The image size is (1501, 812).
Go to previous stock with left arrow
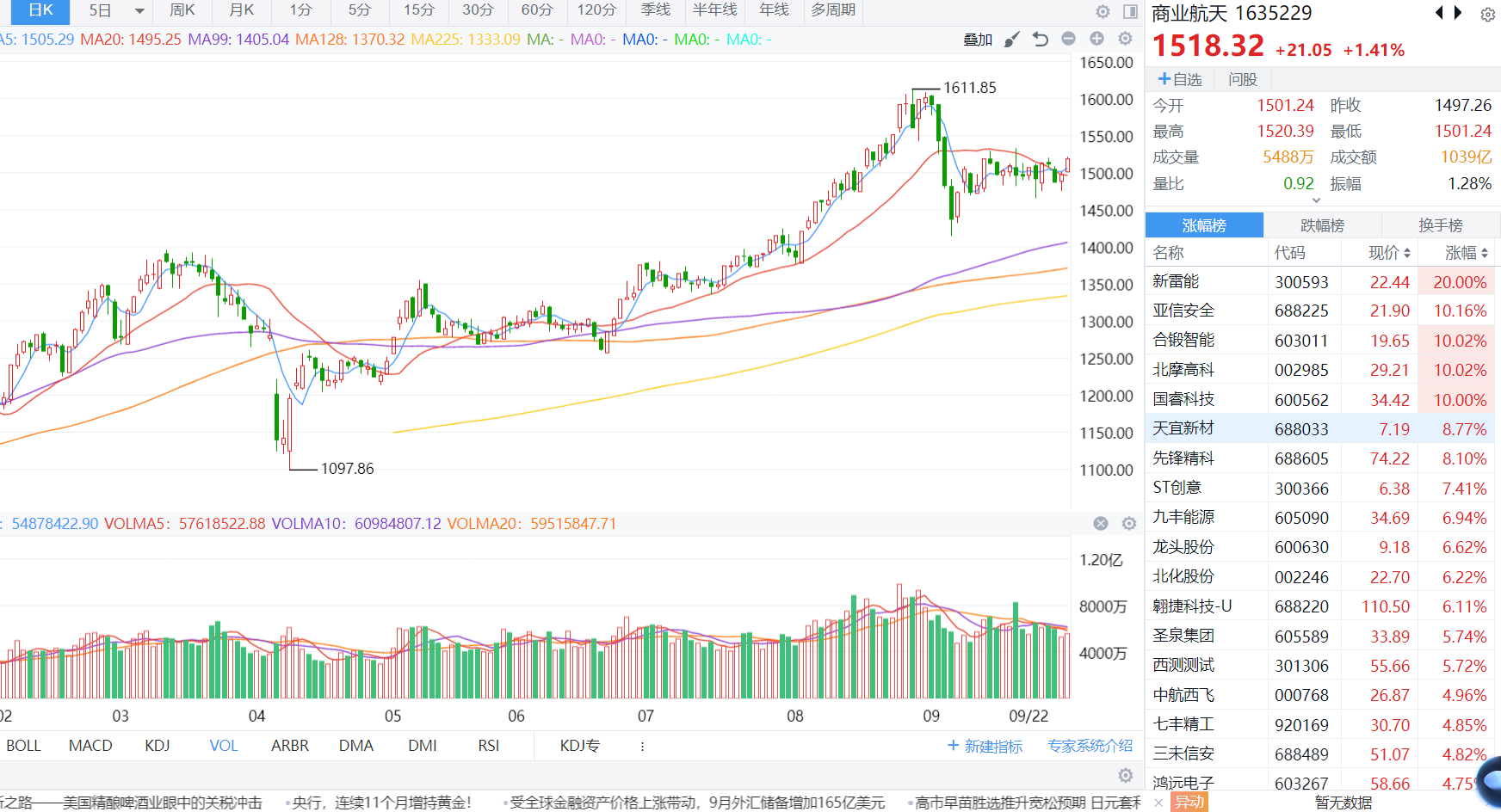[1439, 13]
